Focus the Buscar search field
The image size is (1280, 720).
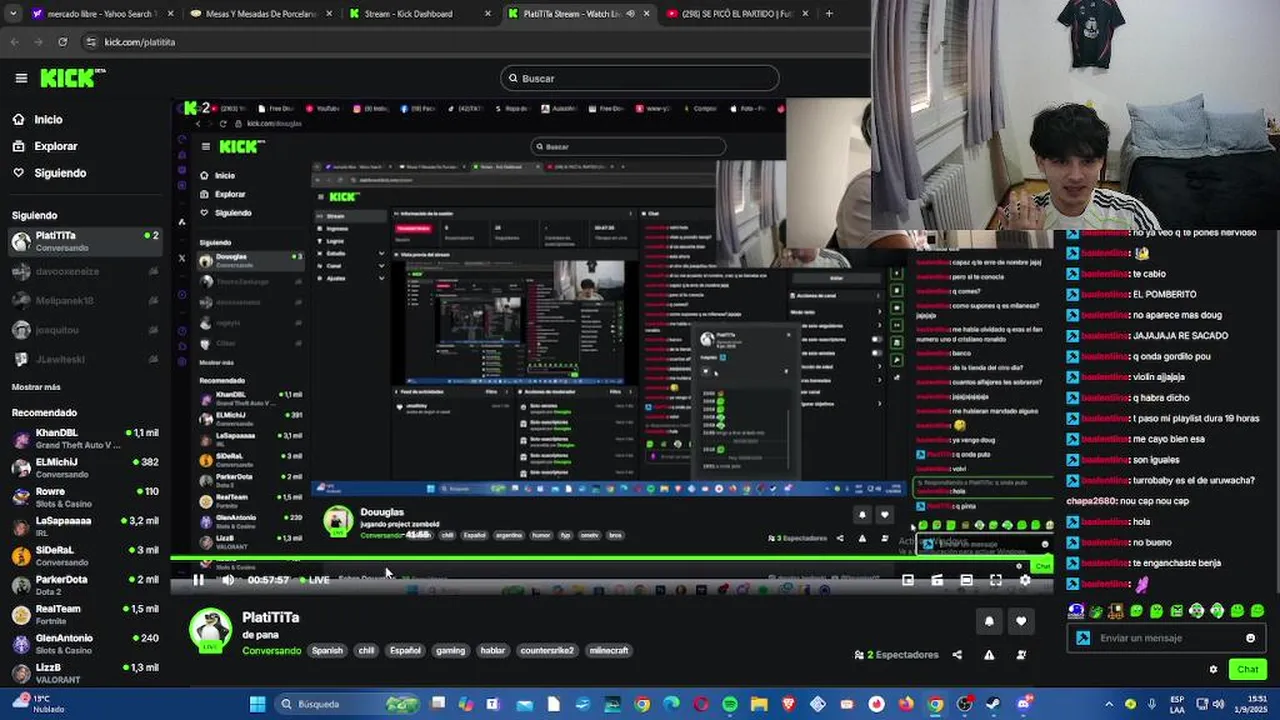point(640,78)
